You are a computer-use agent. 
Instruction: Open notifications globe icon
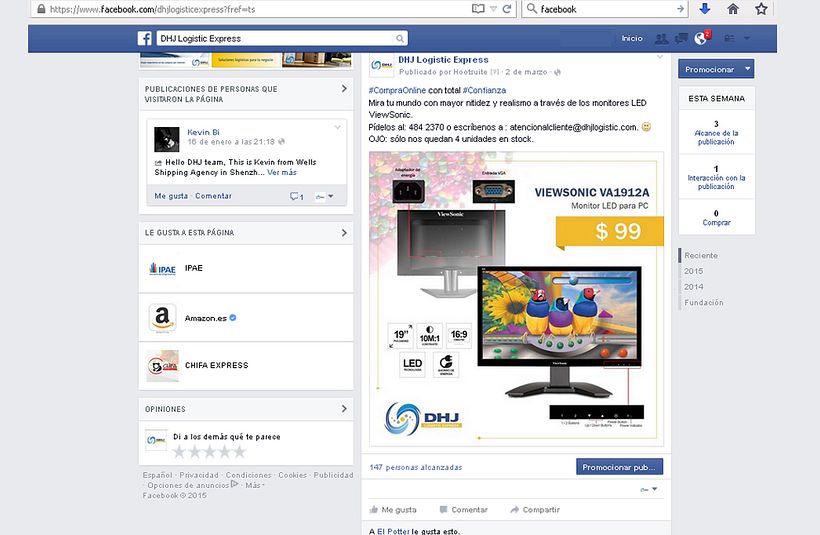[x=701, y=38]
